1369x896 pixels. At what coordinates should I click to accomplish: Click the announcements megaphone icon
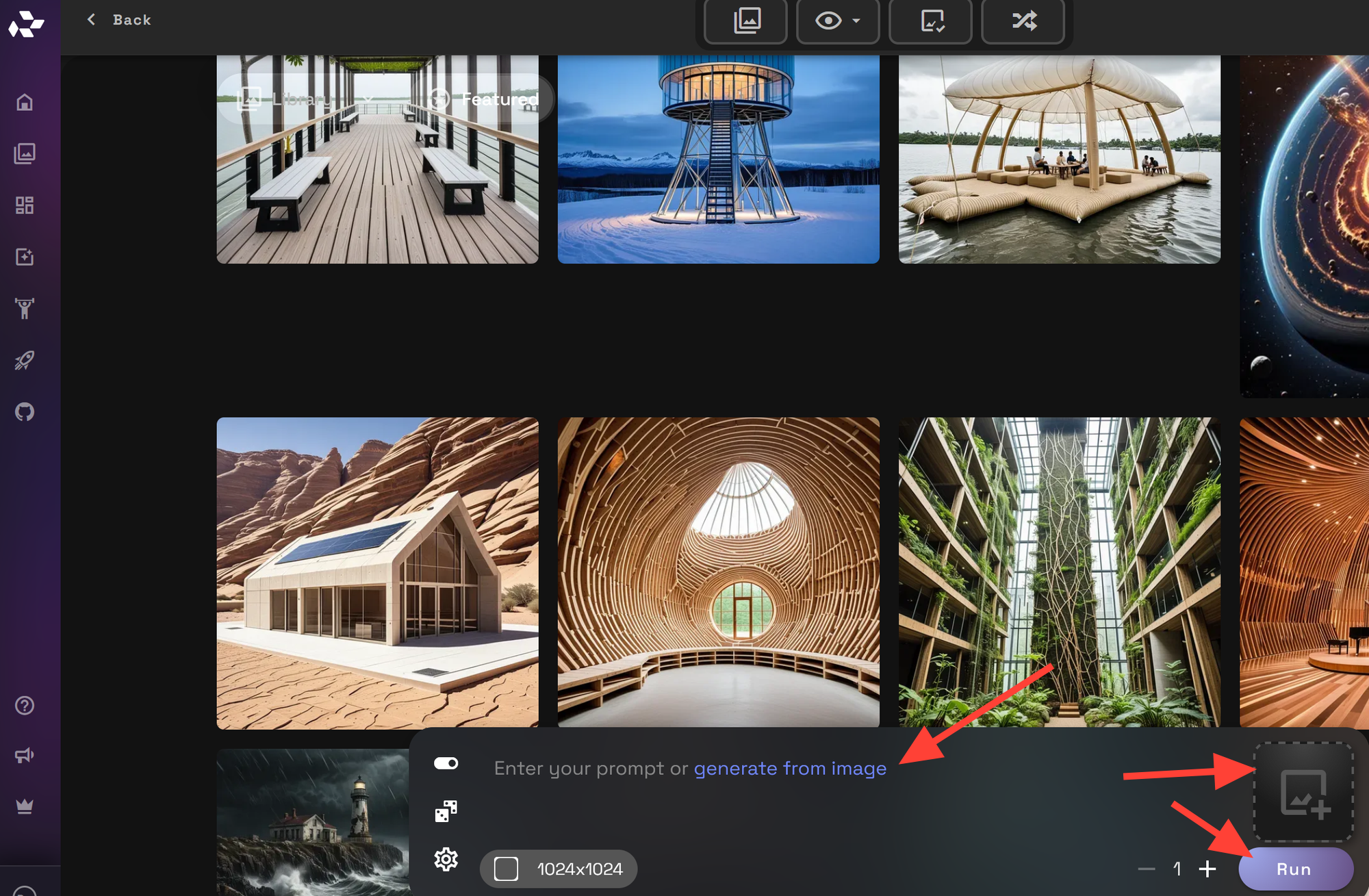point(25,756)
